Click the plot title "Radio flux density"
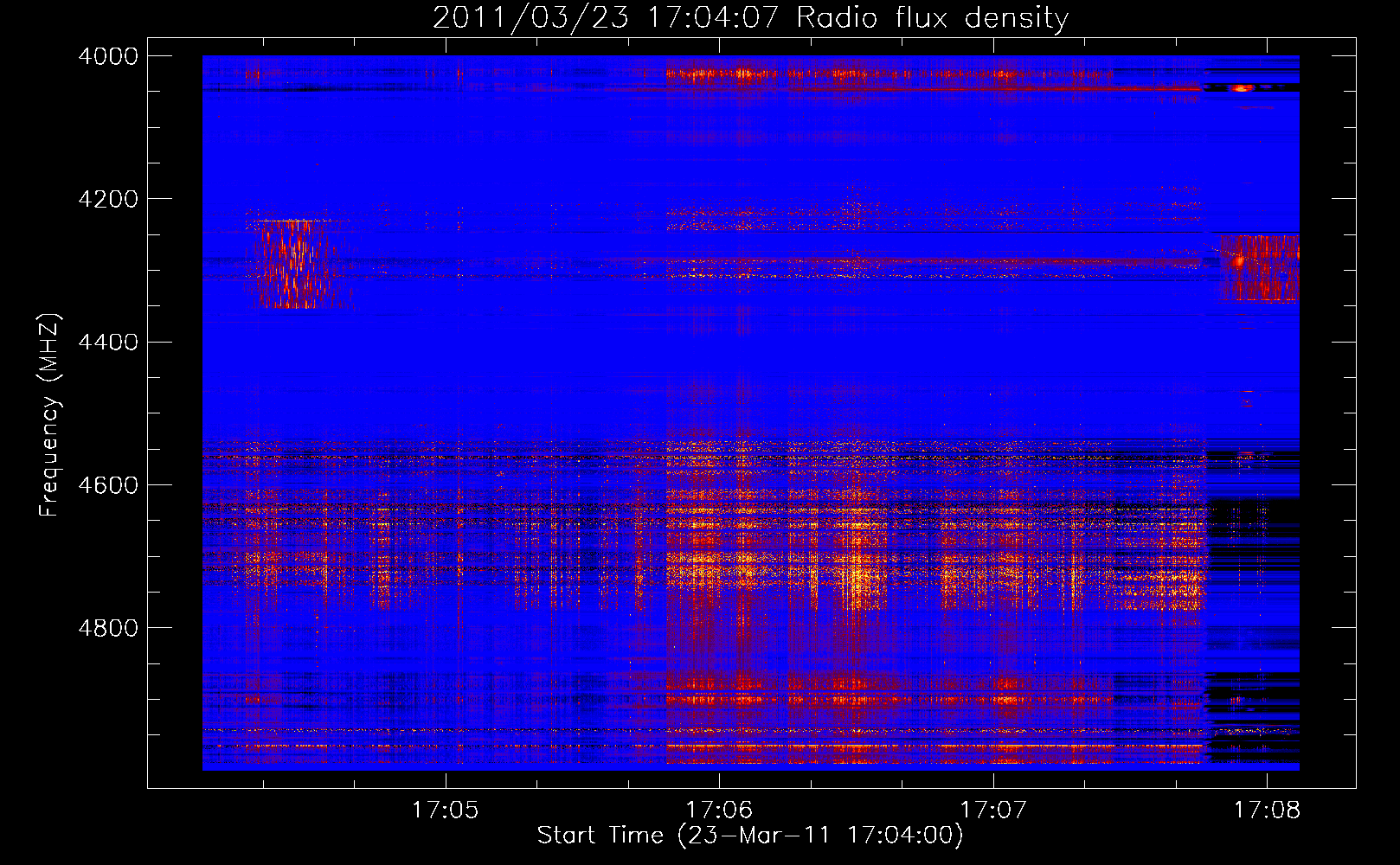Screen dimensions: 1400x865 932,17
